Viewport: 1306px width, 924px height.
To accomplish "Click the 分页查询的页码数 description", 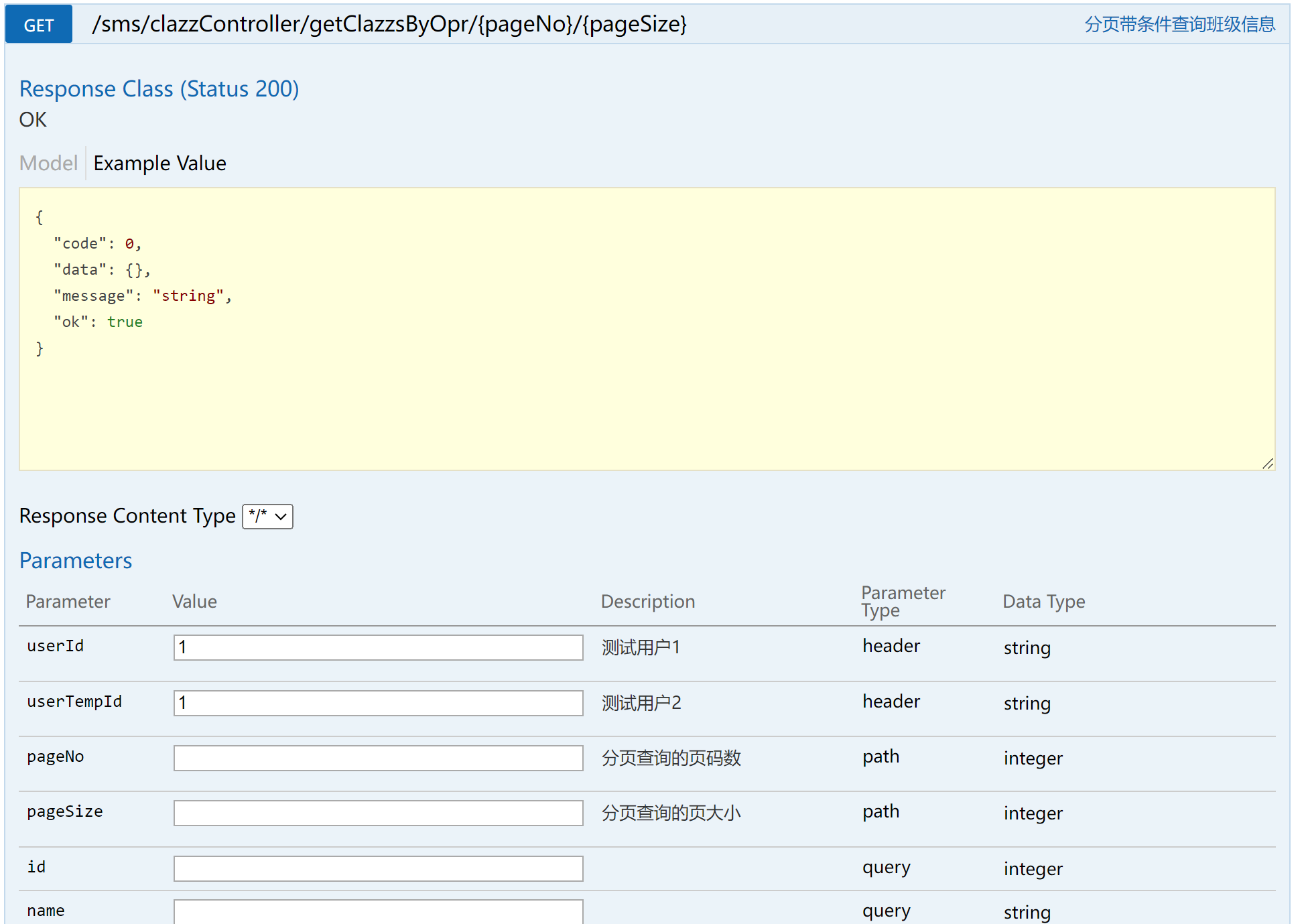I will coord(671,758).
